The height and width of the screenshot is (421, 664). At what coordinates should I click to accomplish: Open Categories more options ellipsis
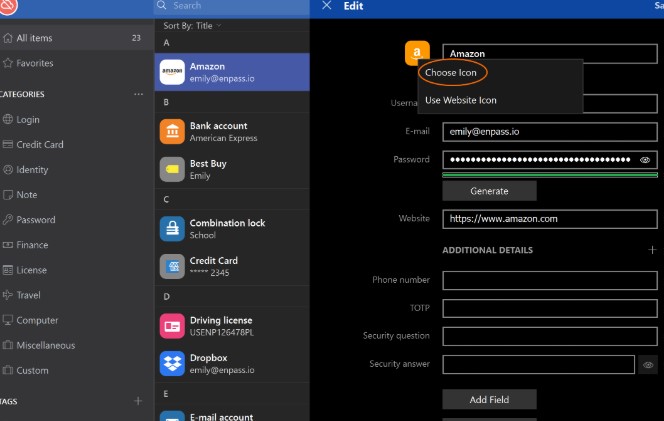139,94
